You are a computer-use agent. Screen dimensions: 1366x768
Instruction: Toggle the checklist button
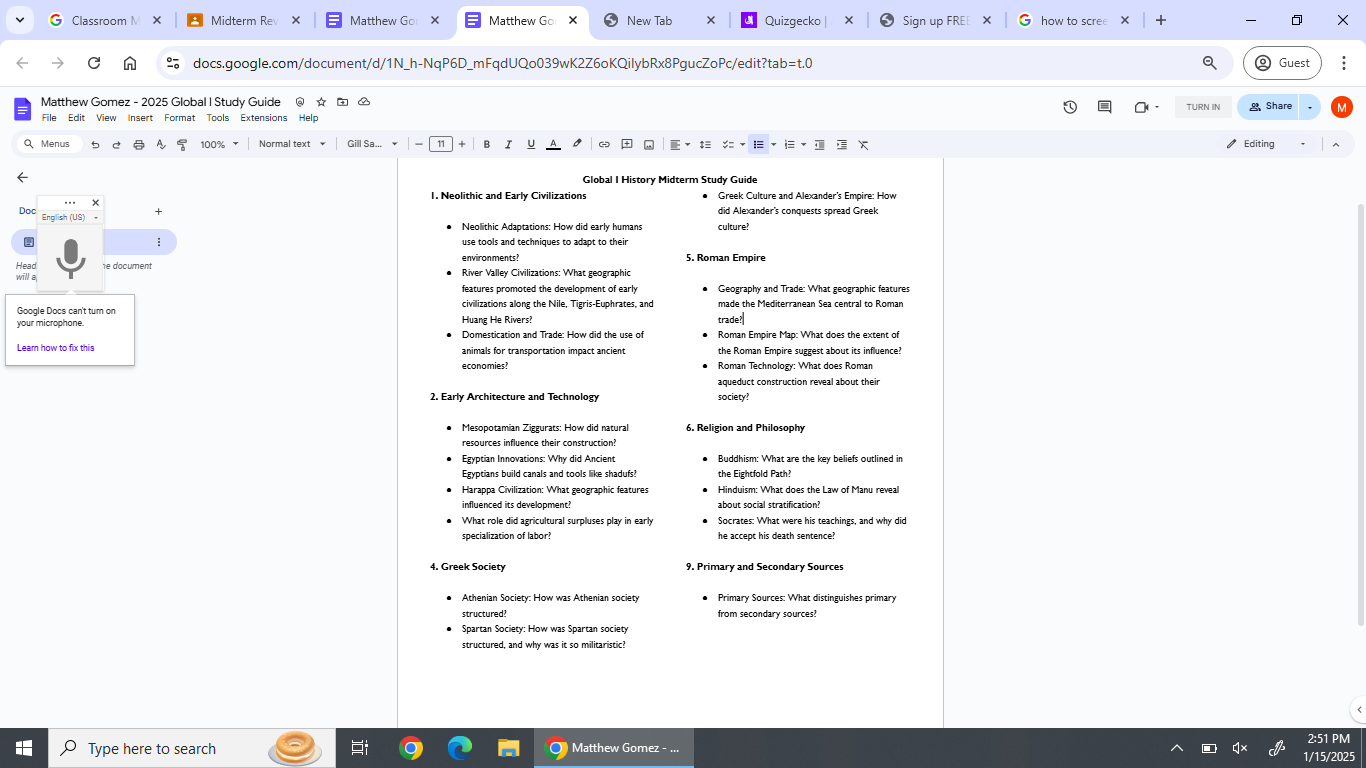tap(728, 144)
